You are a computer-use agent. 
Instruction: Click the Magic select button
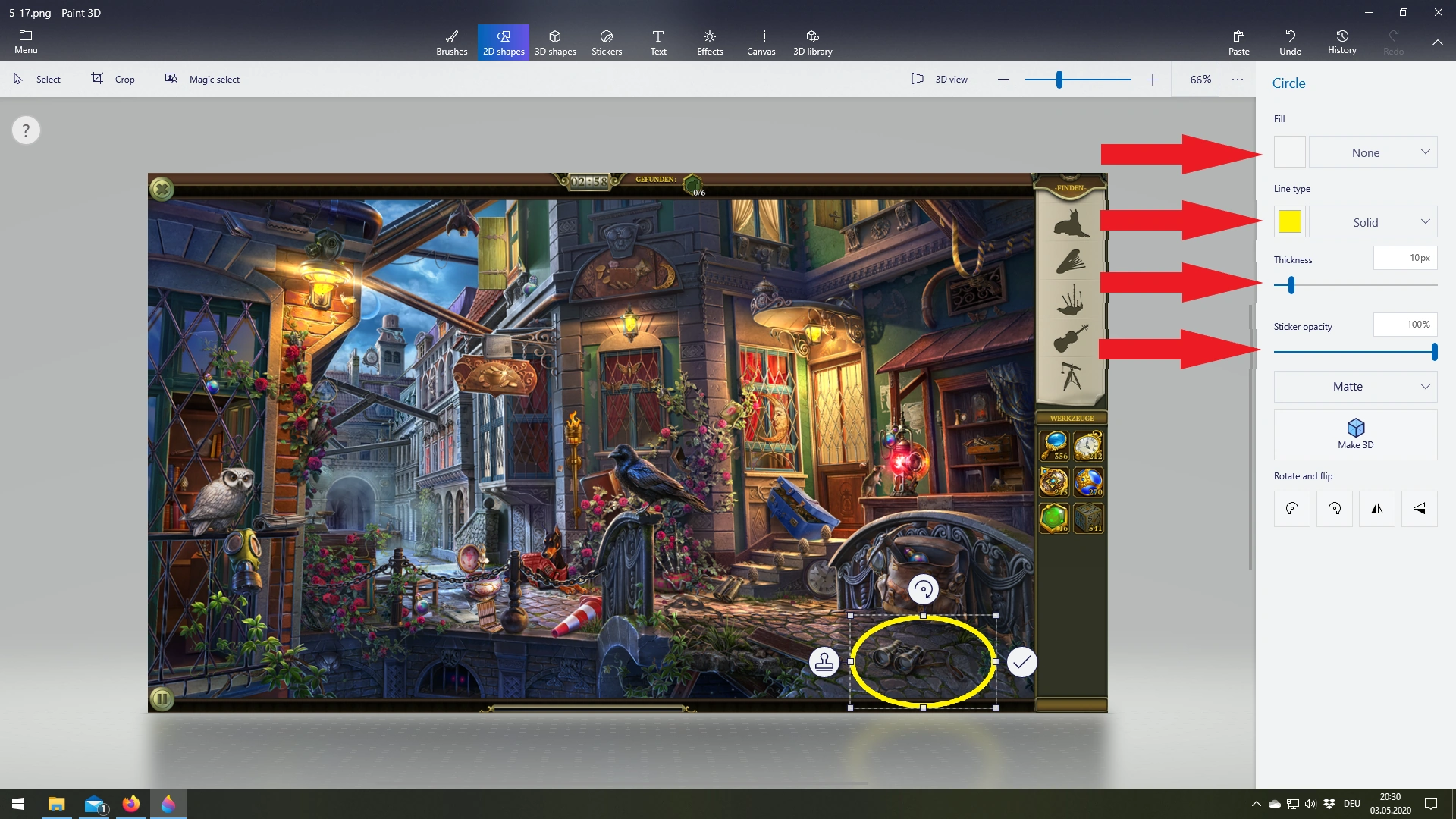tap(202, 79)
